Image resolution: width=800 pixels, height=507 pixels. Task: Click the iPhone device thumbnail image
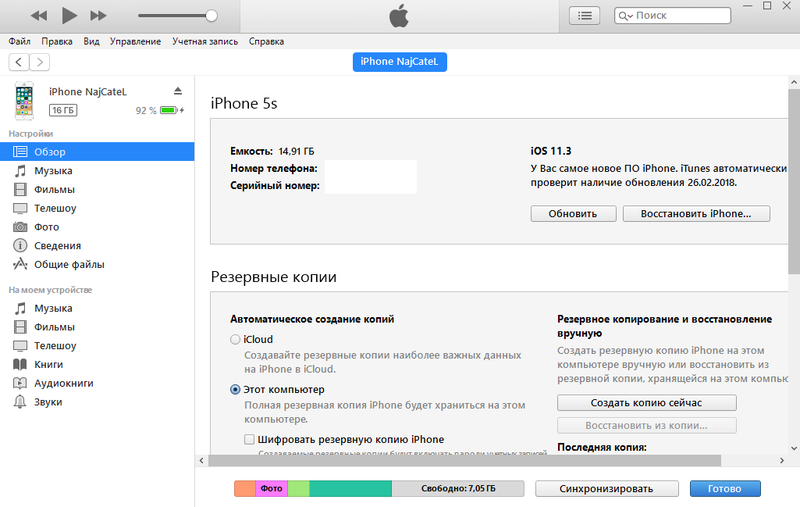pos(24,100)
